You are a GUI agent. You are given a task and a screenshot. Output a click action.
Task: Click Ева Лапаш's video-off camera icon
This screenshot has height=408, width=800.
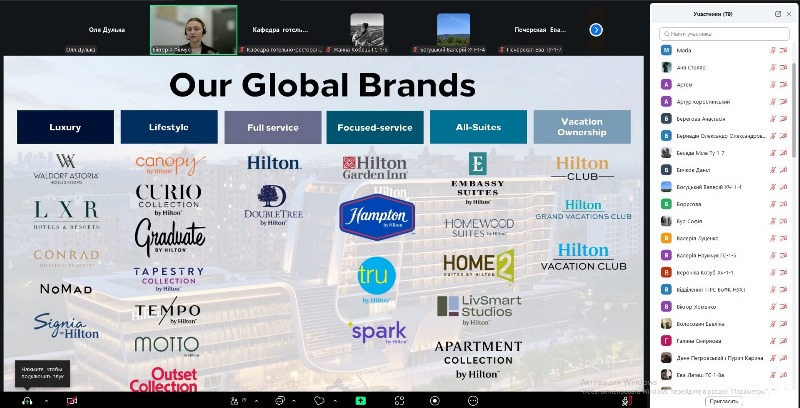784,375
